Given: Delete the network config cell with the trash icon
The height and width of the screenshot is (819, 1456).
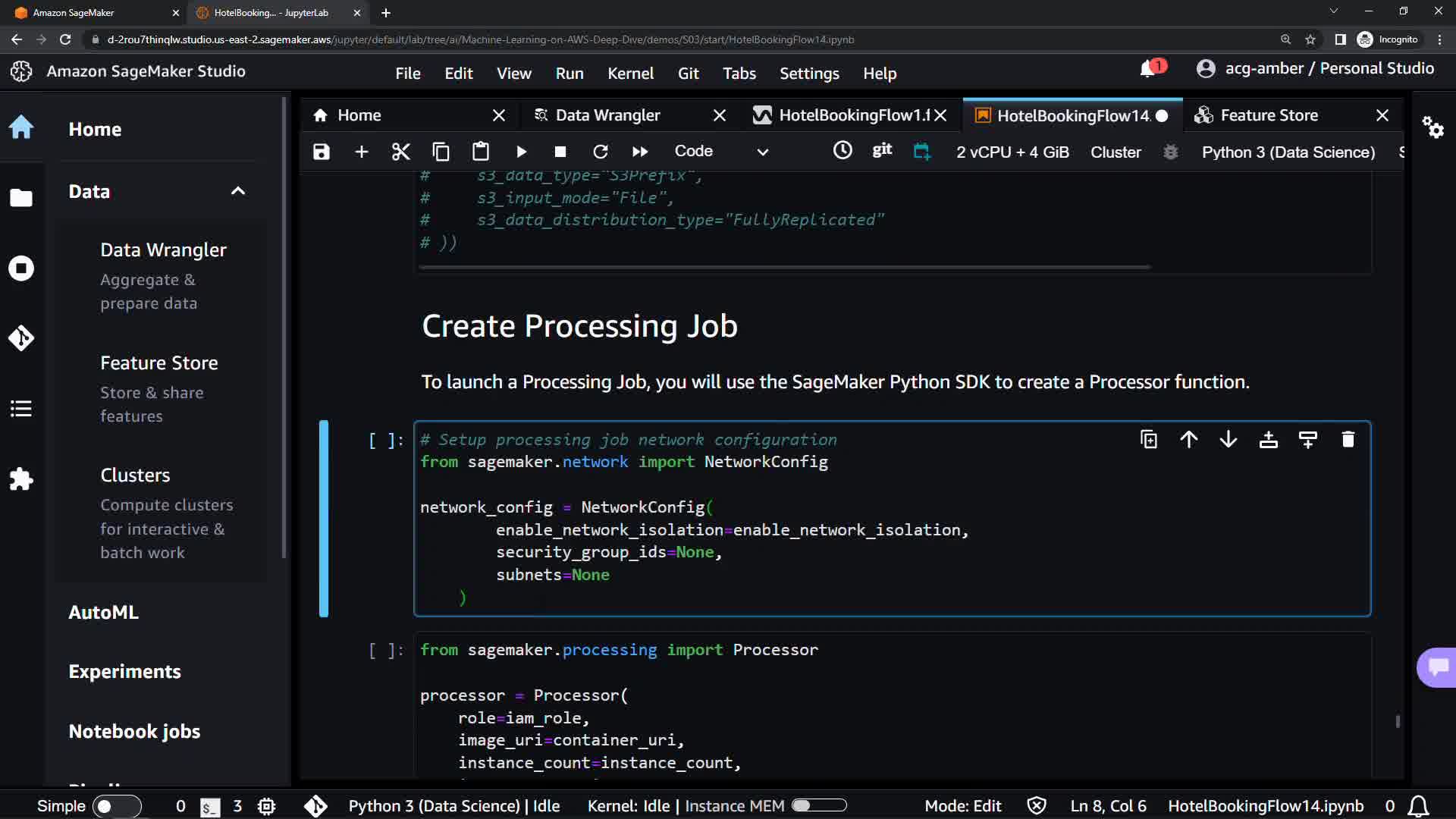Looking at the screenshot, I should (x=1348, y=440).
